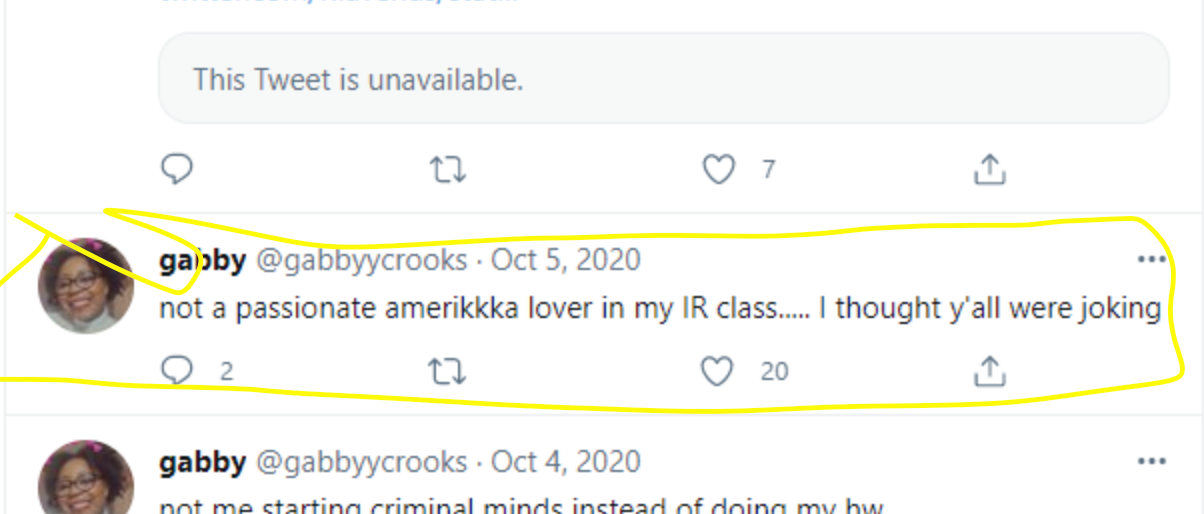Click @gabbyycrooks handle on the Oct 5 tweet
The image size is (1204, 514).
coord(362,261)
